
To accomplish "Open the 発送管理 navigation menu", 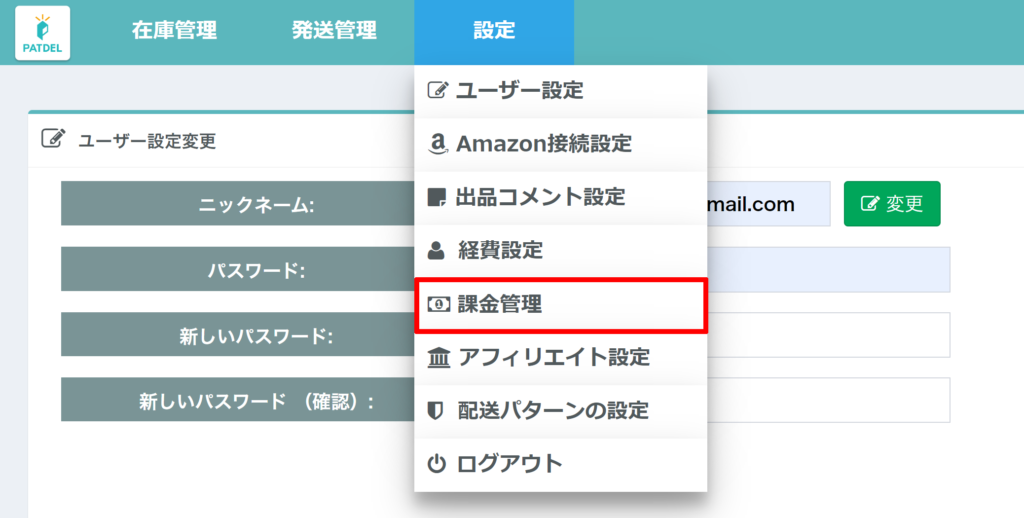I will point(334,31).
